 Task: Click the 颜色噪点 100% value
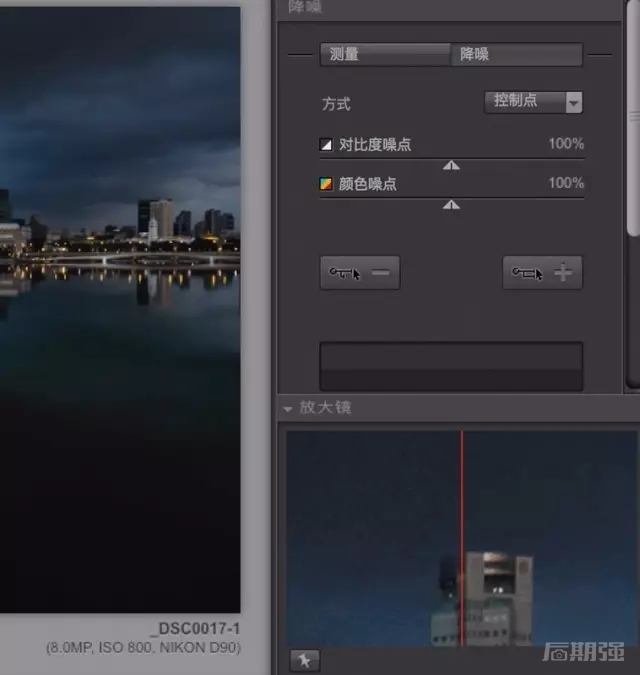(566, 183)
